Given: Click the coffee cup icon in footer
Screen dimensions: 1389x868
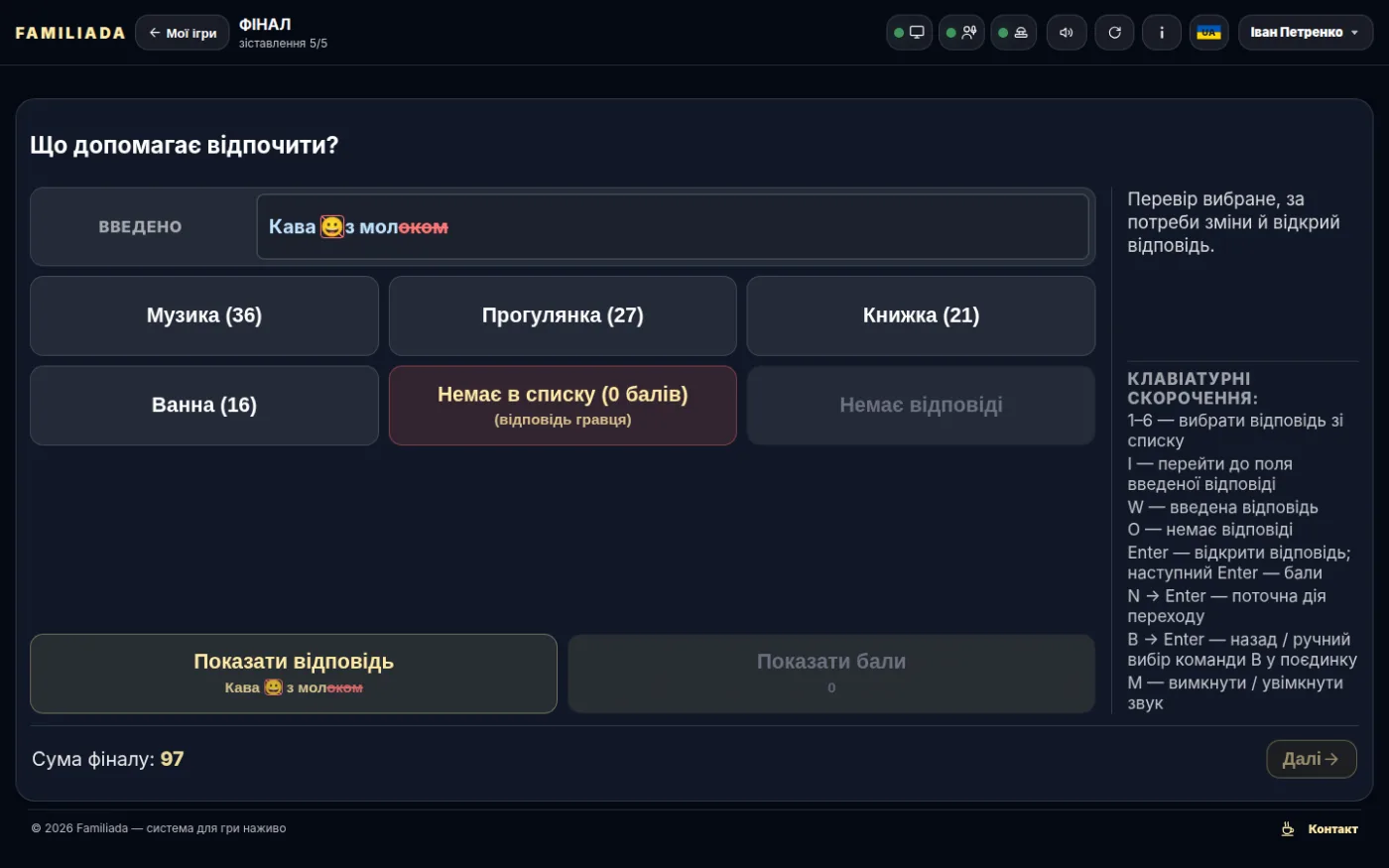Looking at the screenshot, I should click(x=1288, y=829).
